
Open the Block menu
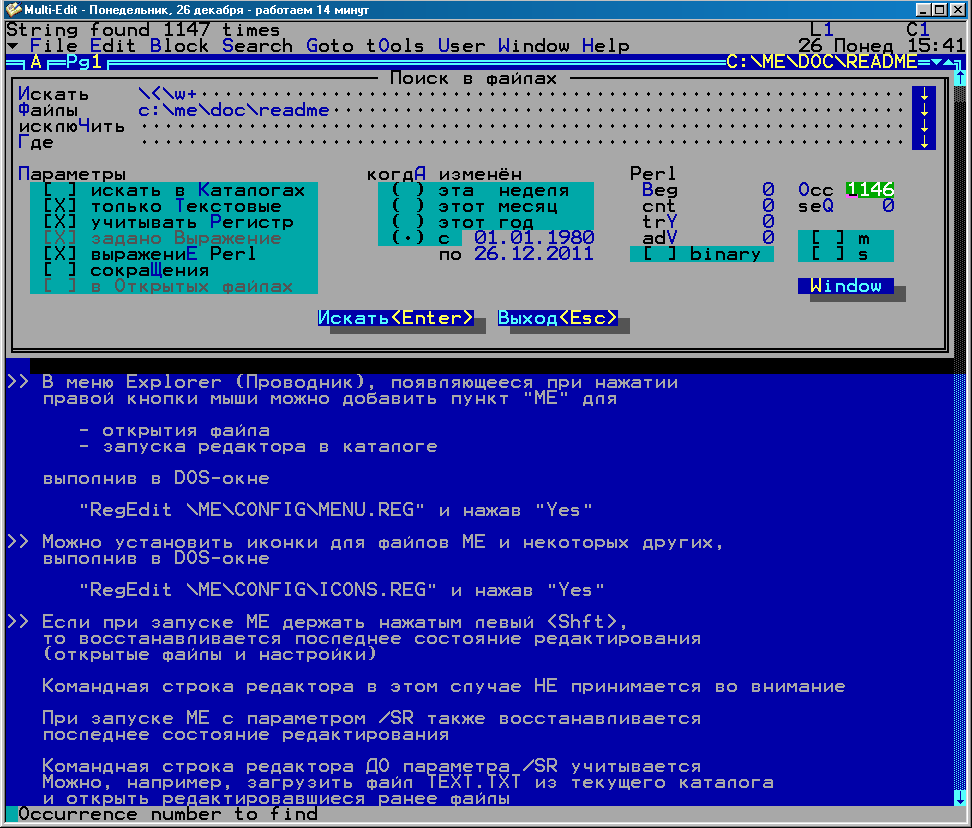coord(179,46)
